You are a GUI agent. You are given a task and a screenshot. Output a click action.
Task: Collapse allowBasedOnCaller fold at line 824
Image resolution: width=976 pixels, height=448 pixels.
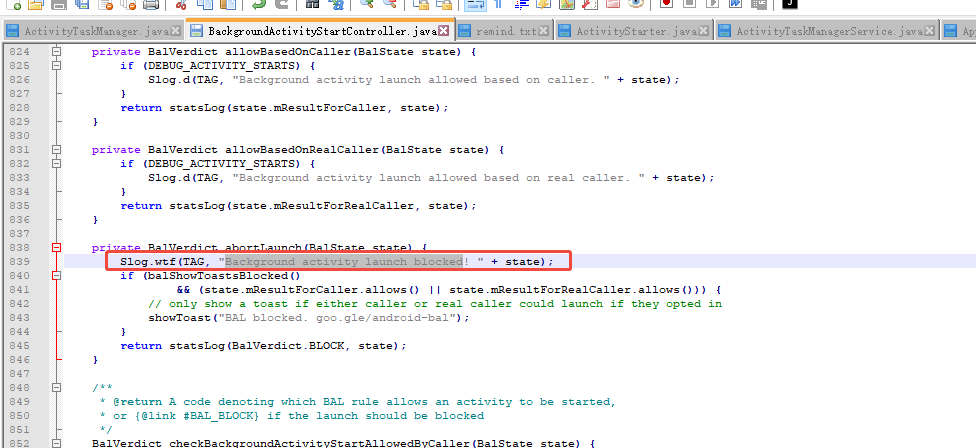(x=57, y=51)
